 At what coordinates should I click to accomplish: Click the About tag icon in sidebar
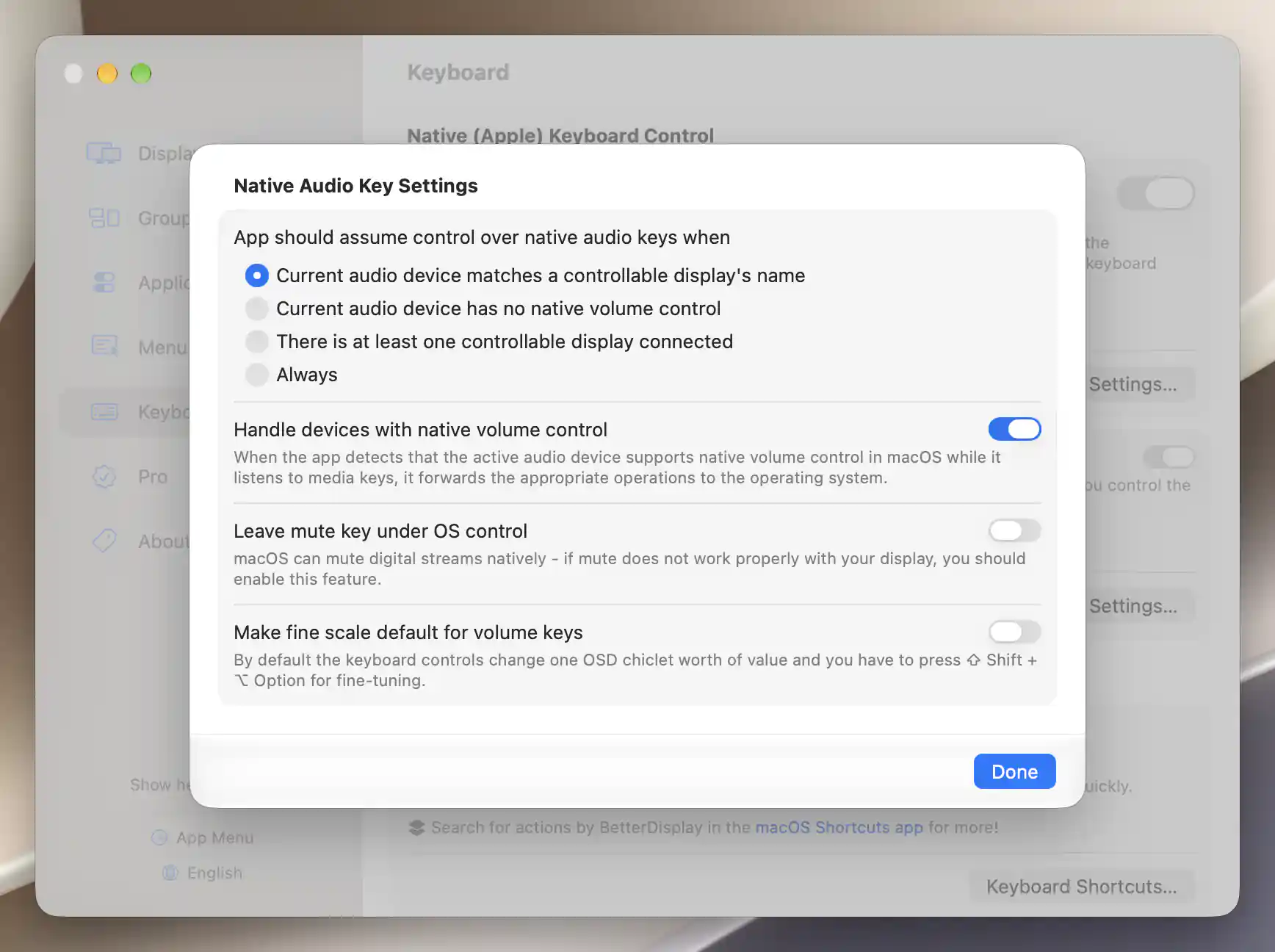click(x=104, y=541)
